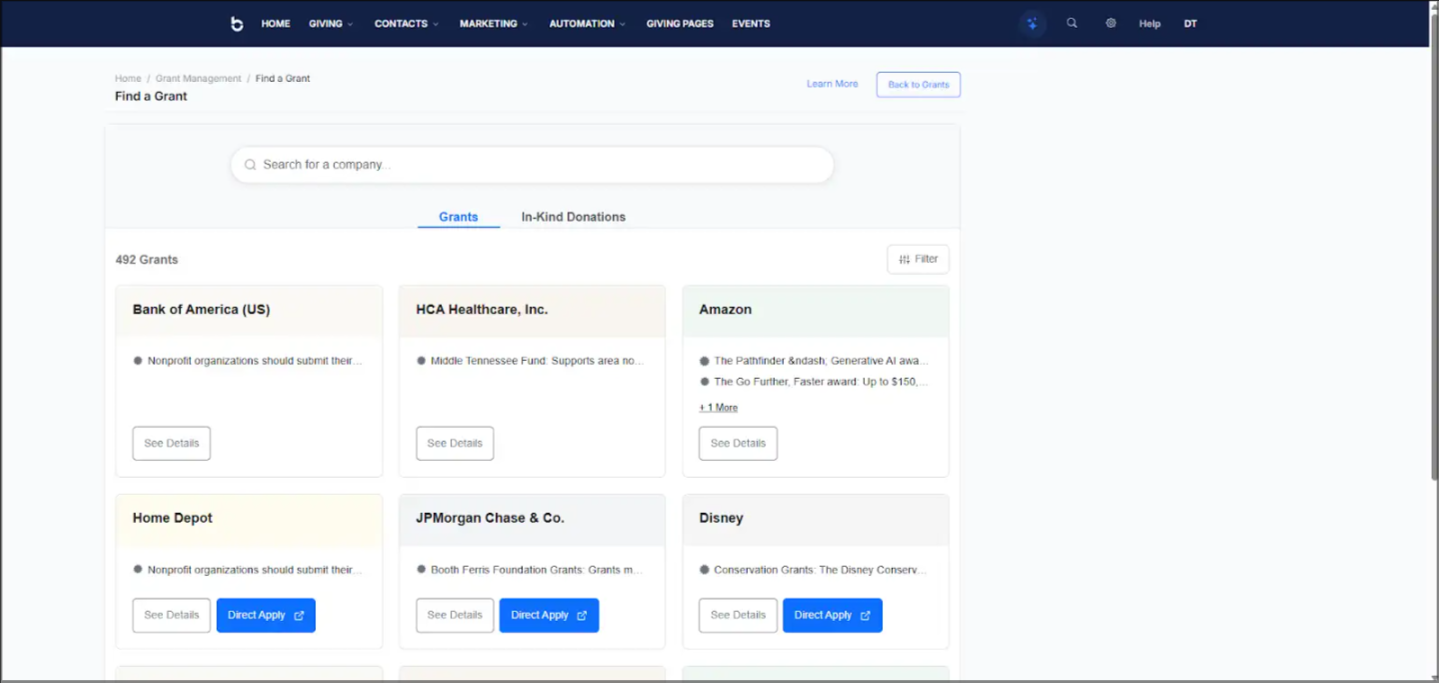Open the settings gear icon

coord(1111,23)
